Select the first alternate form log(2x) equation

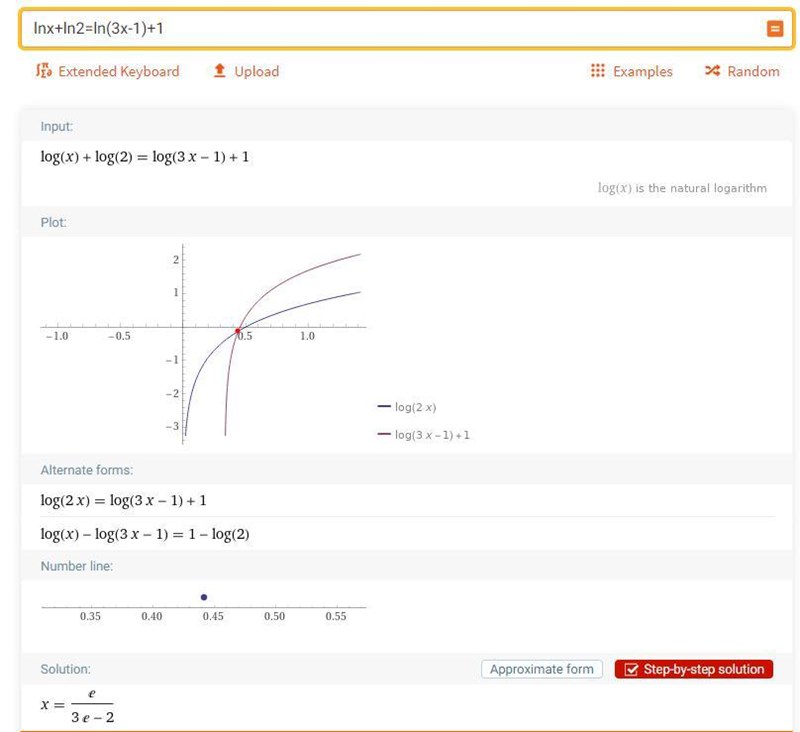click(x=123, y=500)
